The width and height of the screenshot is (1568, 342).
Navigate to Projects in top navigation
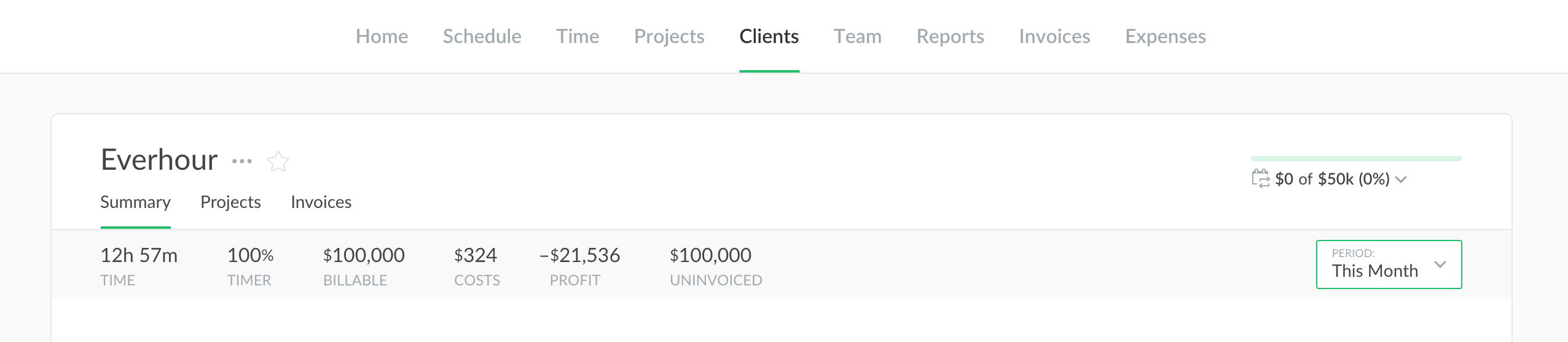pos(669,36)
